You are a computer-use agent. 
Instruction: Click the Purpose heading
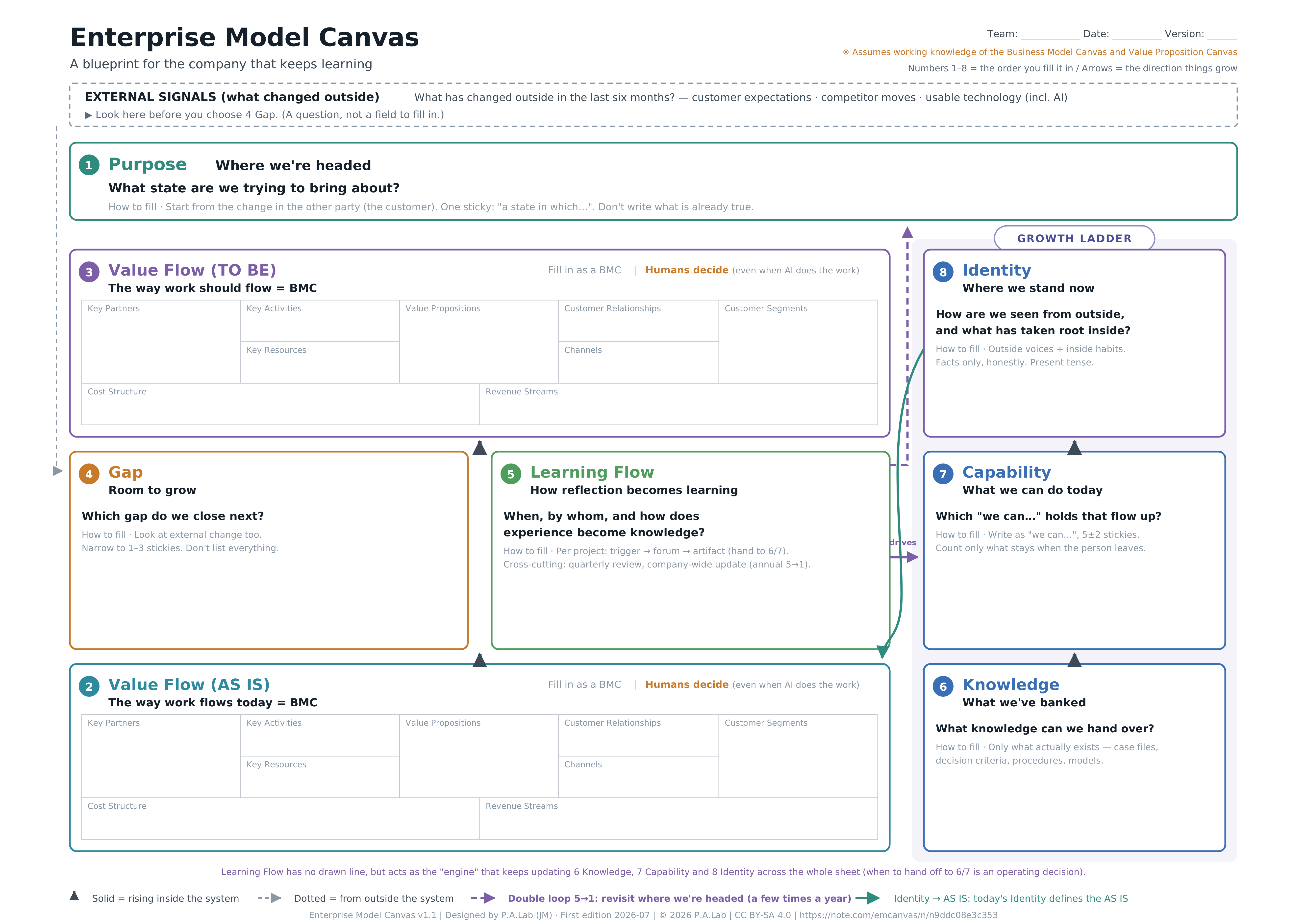[148, 165]
